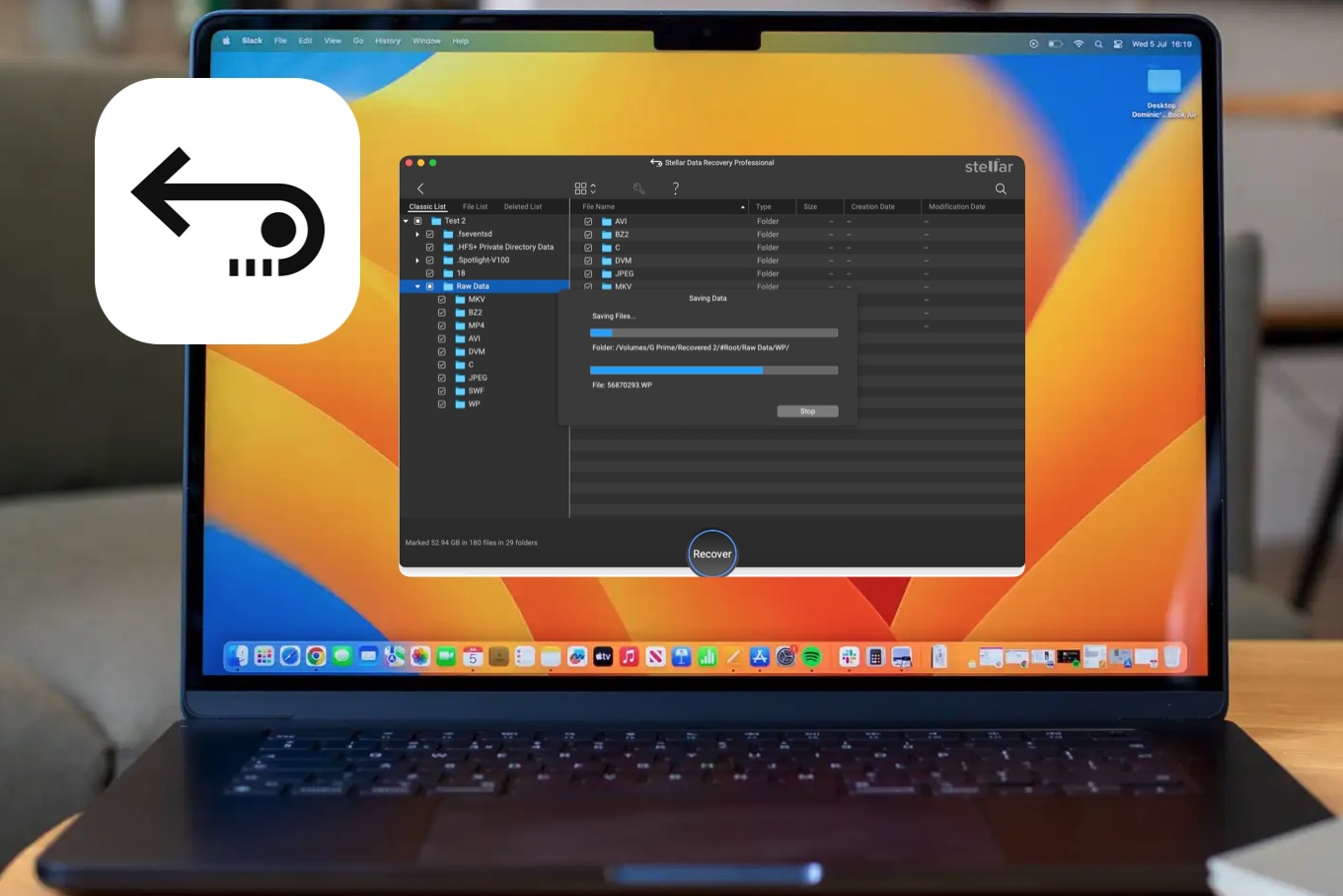The width and height of the screenshot is (1343, 896).
Task: Open help via the question mark icon
Action: 675,188
